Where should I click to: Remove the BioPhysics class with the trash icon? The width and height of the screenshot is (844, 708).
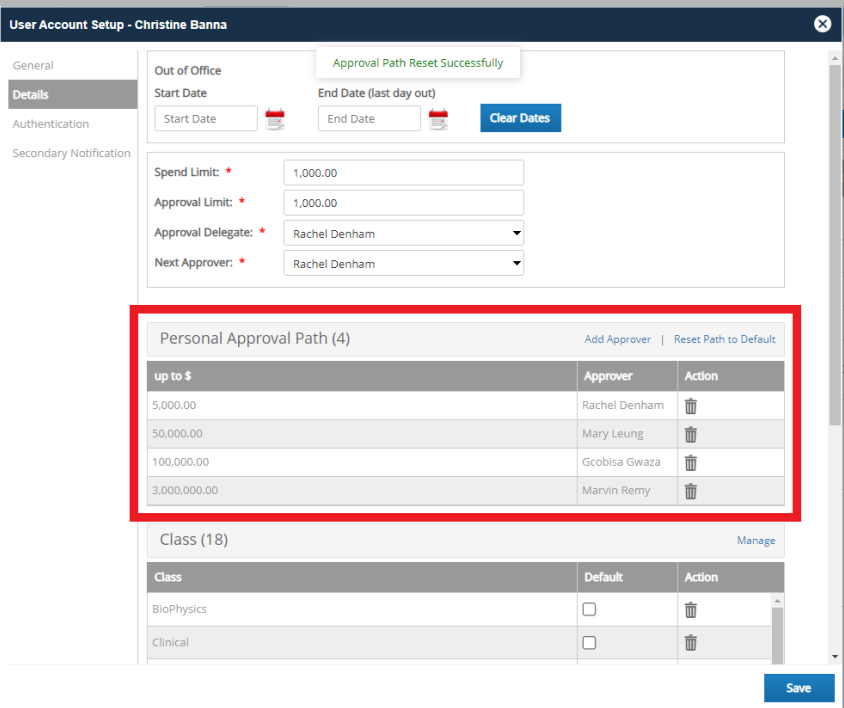pos(690,608)
